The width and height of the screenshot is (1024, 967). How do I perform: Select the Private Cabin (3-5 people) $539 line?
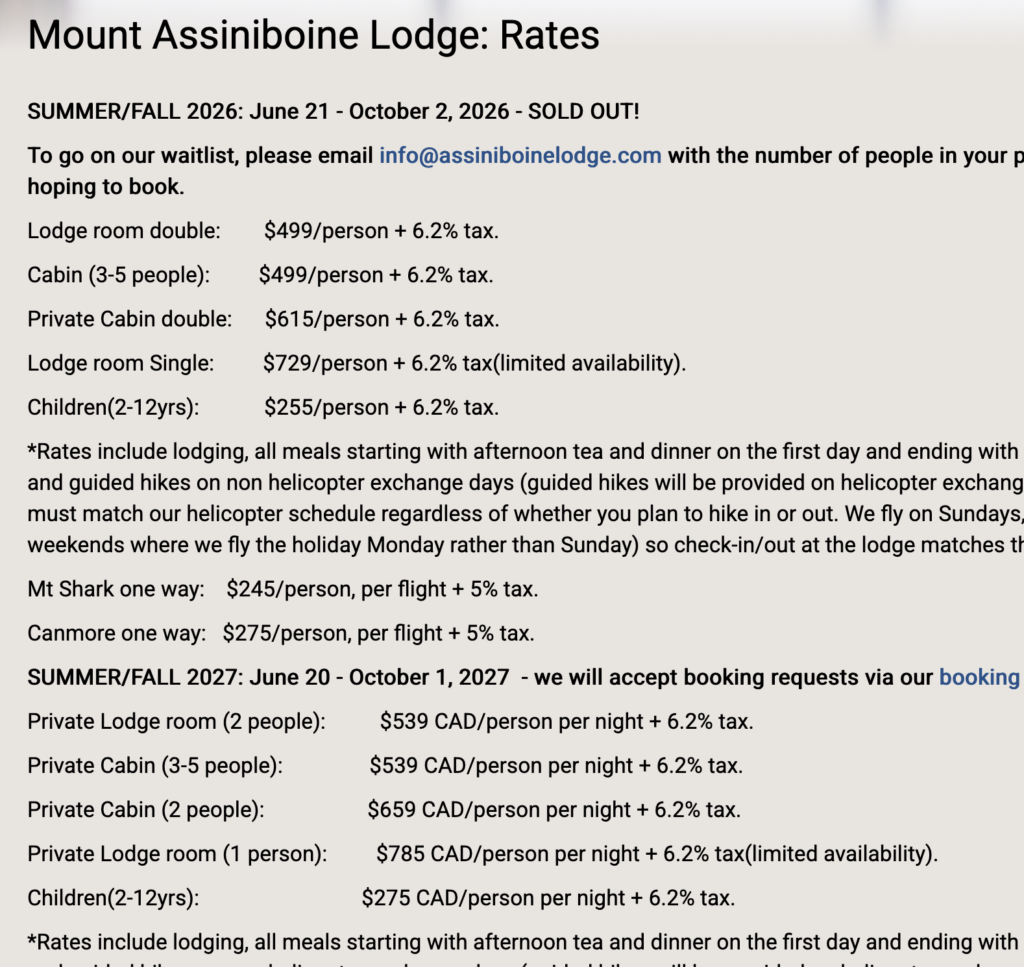[x=385, y=766]
